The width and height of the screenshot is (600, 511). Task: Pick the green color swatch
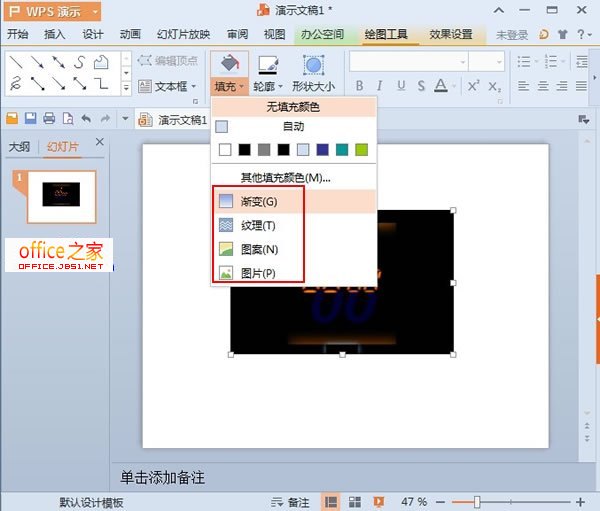coord(361,150)
